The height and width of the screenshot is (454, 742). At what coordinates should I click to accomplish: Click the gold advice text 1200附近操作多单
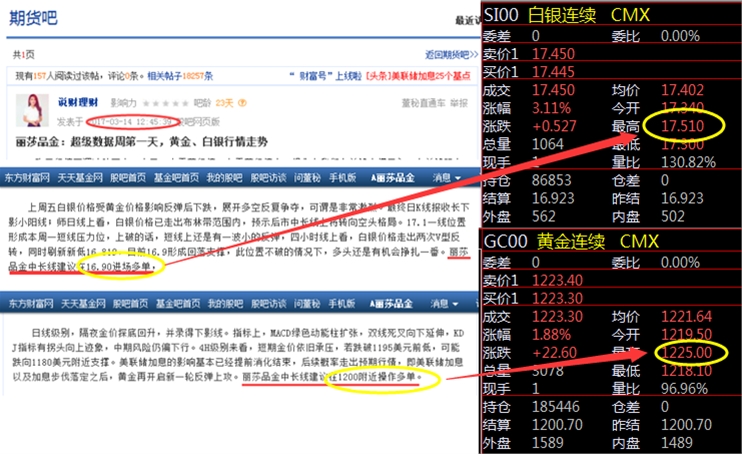pyautogui.click(x=376, y=377)
